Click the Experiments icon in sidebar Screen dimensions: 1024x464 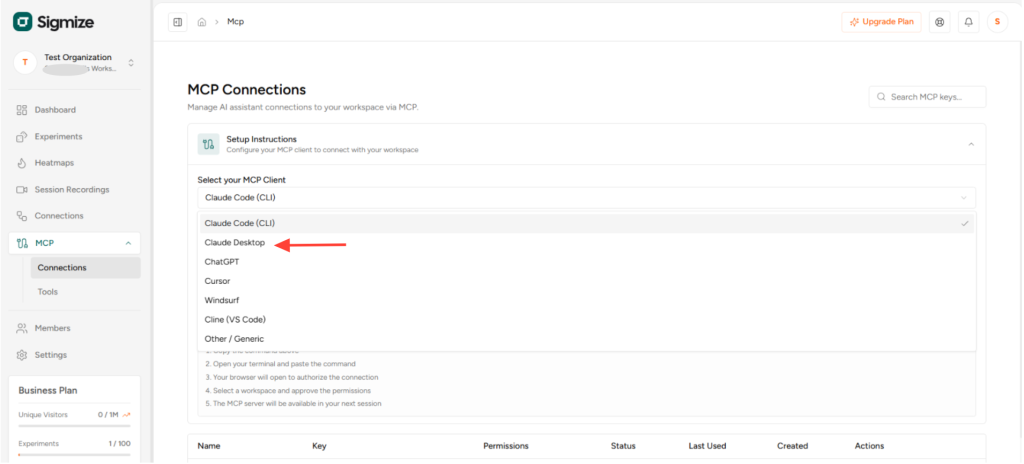[22, 137]
